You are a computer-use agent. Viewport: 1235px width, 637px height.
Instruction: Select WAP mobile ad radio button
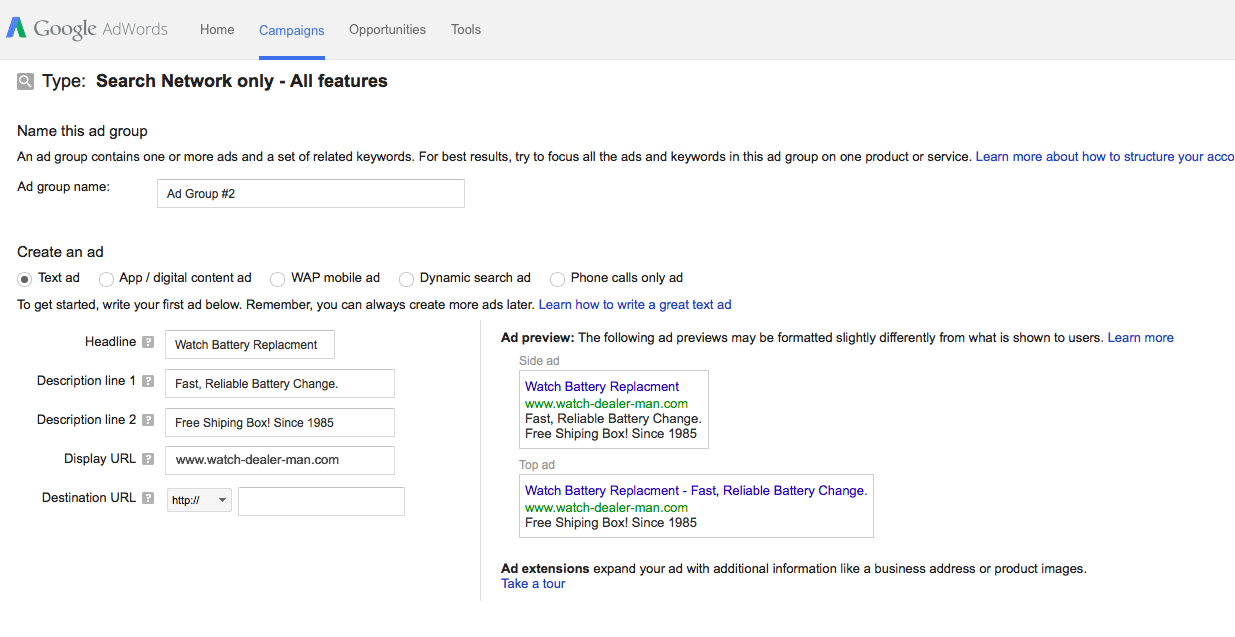click(x=278, y=279)
